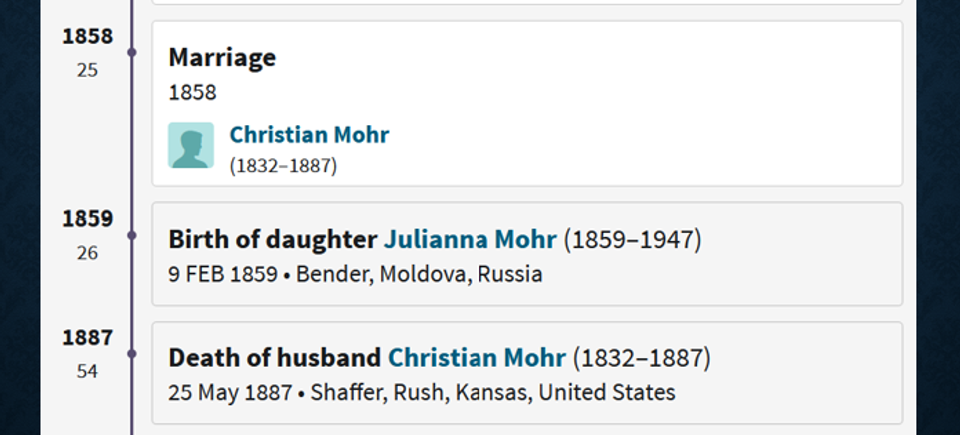The height and width of the screenshot is (435, 960).
Task: Open Julianna Mohr daughter profile link
Action: 470,240
